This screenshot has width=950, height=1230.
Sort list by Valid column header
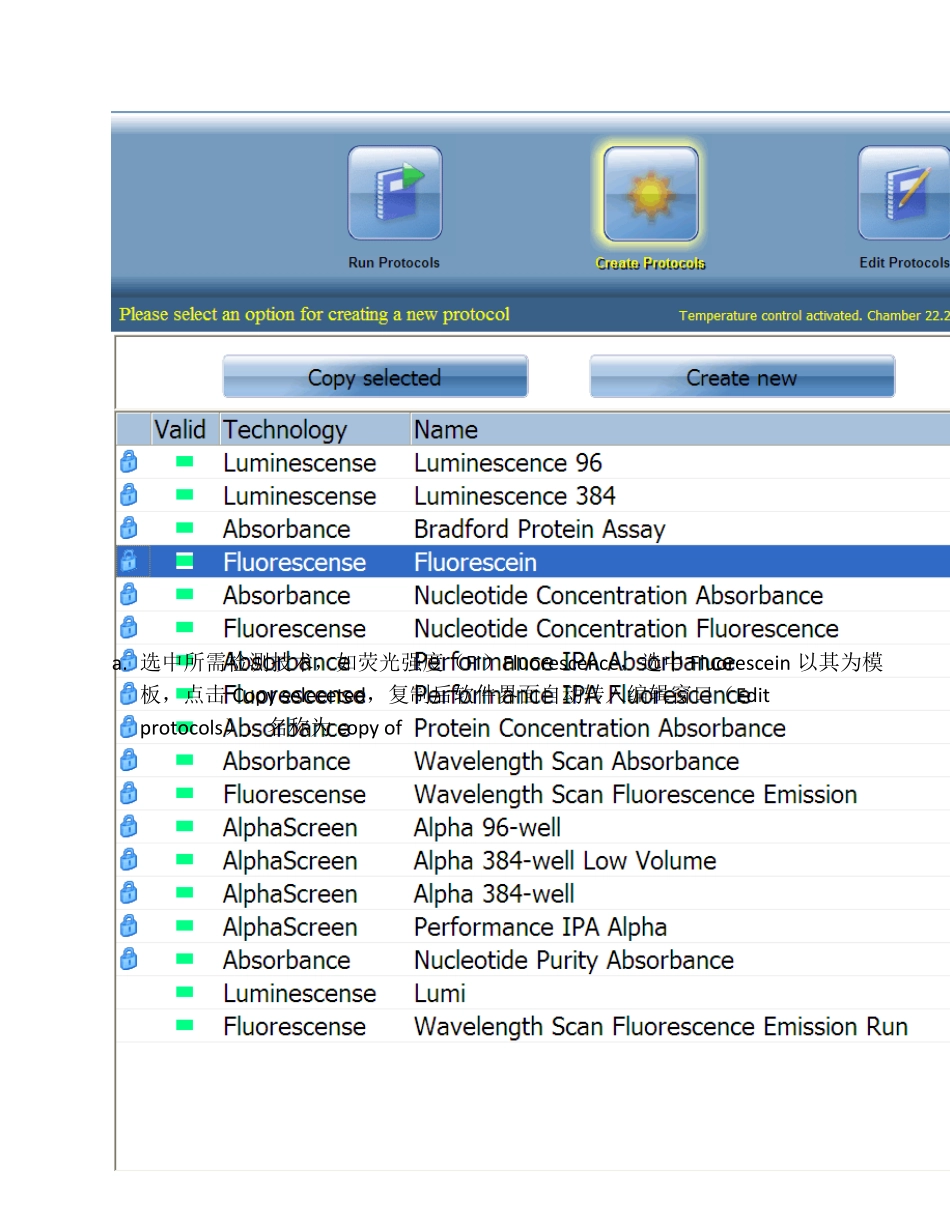click(x=180, y=430)
